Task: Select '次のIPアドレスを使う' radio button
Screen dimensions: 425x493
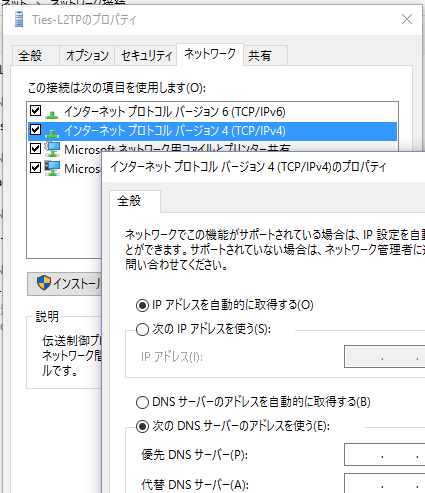Action: [x=142, y=330]
